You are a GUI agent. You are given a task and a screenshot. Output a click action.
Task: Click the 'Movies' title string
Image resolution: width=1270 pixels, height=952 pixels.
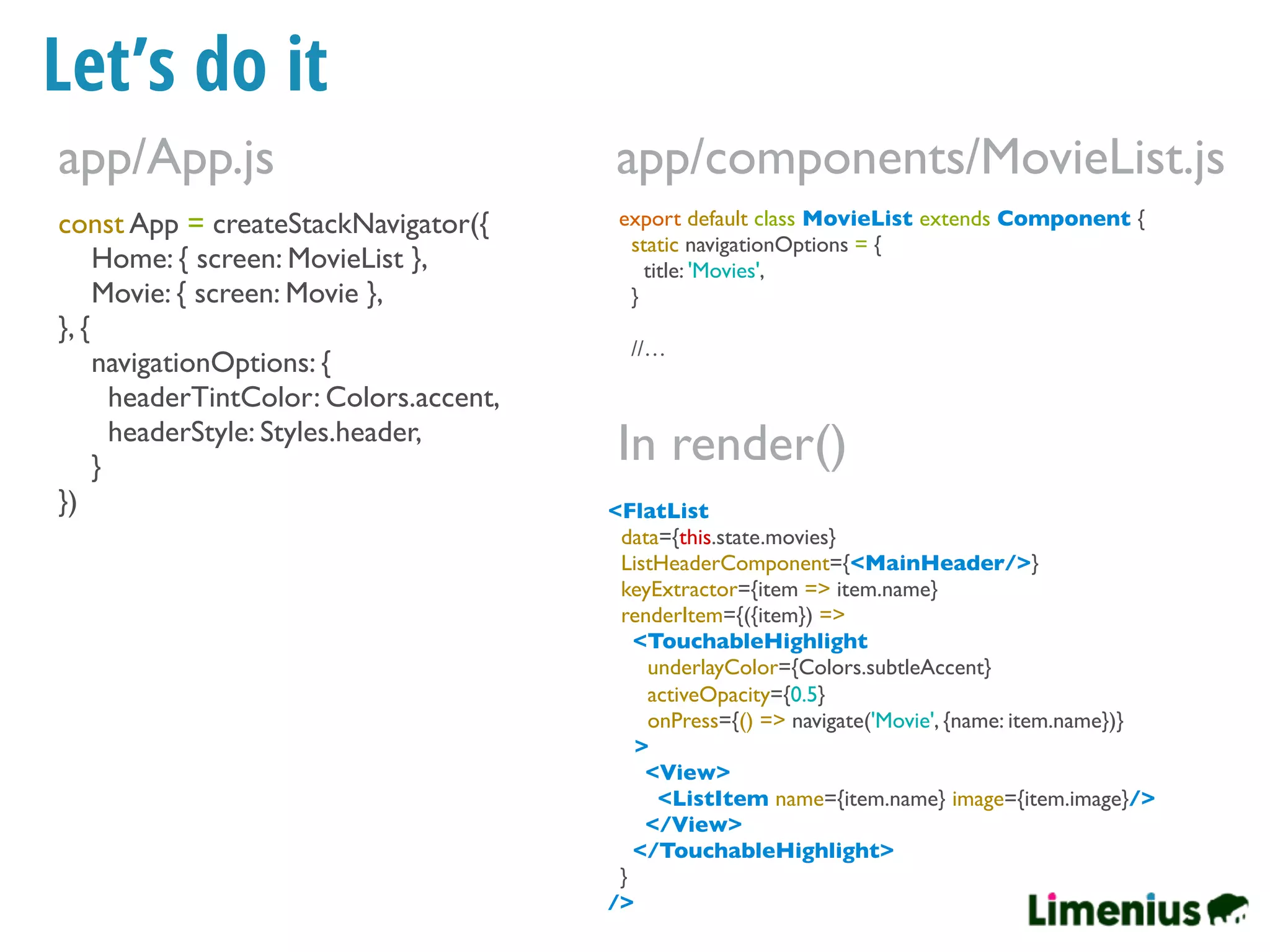(724, 271)
